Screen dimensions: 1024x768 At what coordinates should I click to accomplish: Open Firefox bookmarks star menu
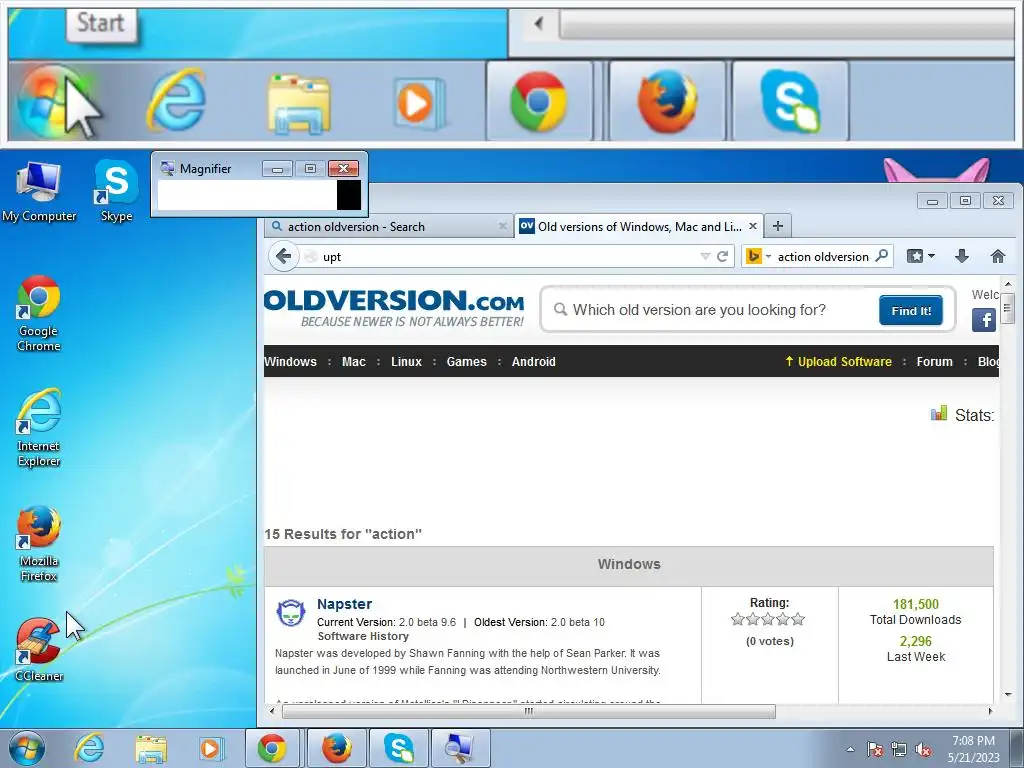coord(920,256)
